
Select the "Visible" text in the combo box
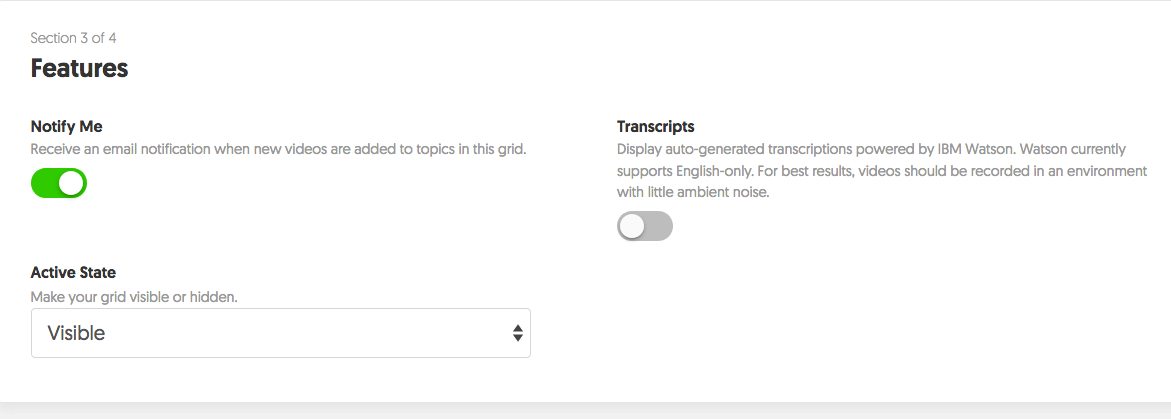[77, 333]
